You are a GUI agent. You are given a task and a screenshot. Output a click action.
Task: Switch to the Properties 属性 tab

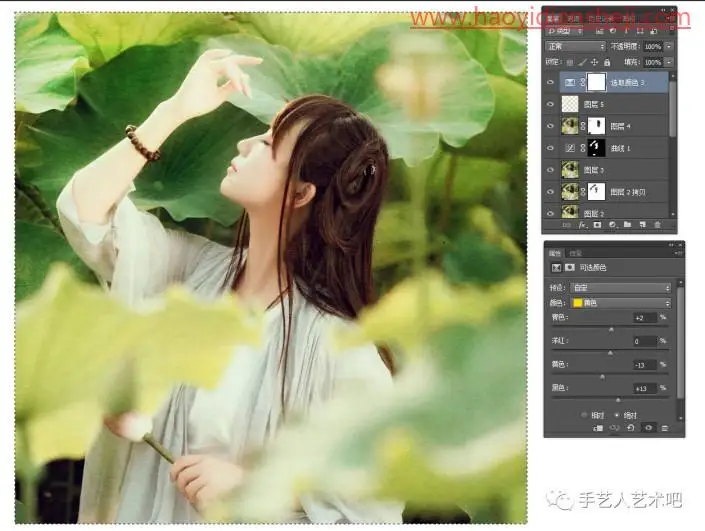coord(555,253)
